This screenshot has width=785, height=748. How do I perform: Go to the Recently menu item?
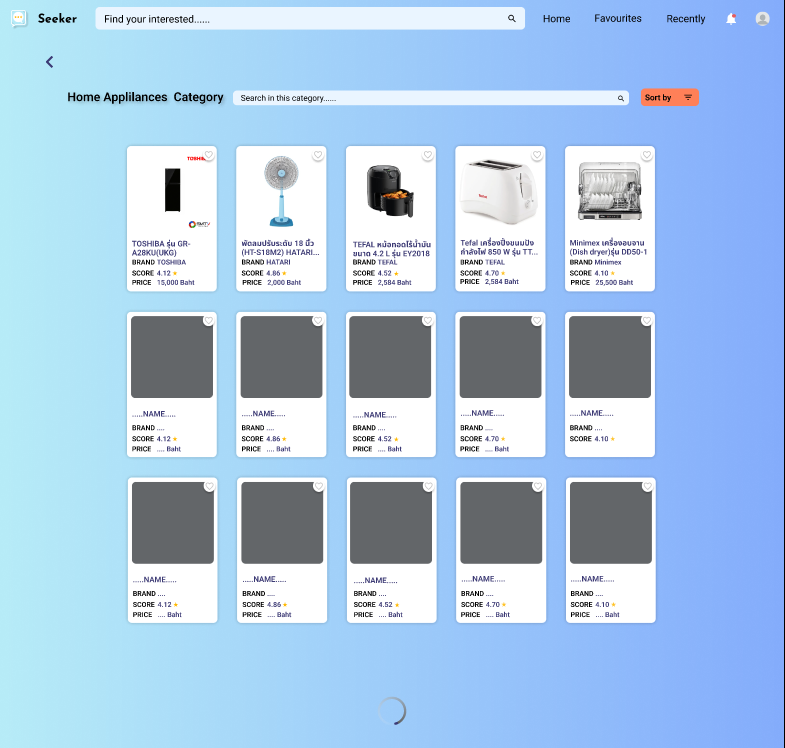(x=685, y=19)
